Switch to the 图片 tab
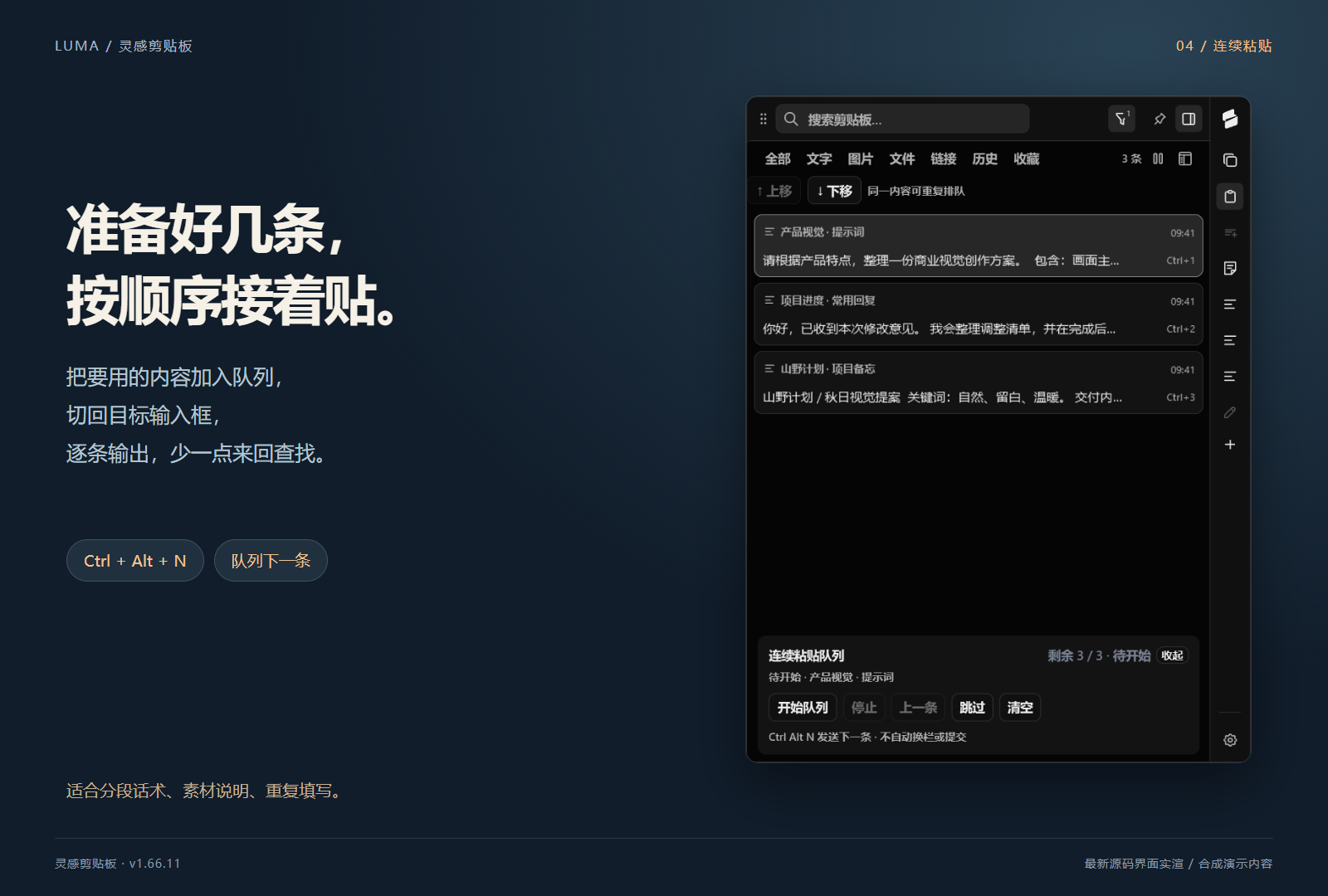This screenshot has height=896, width=1328. pos(861,158)
